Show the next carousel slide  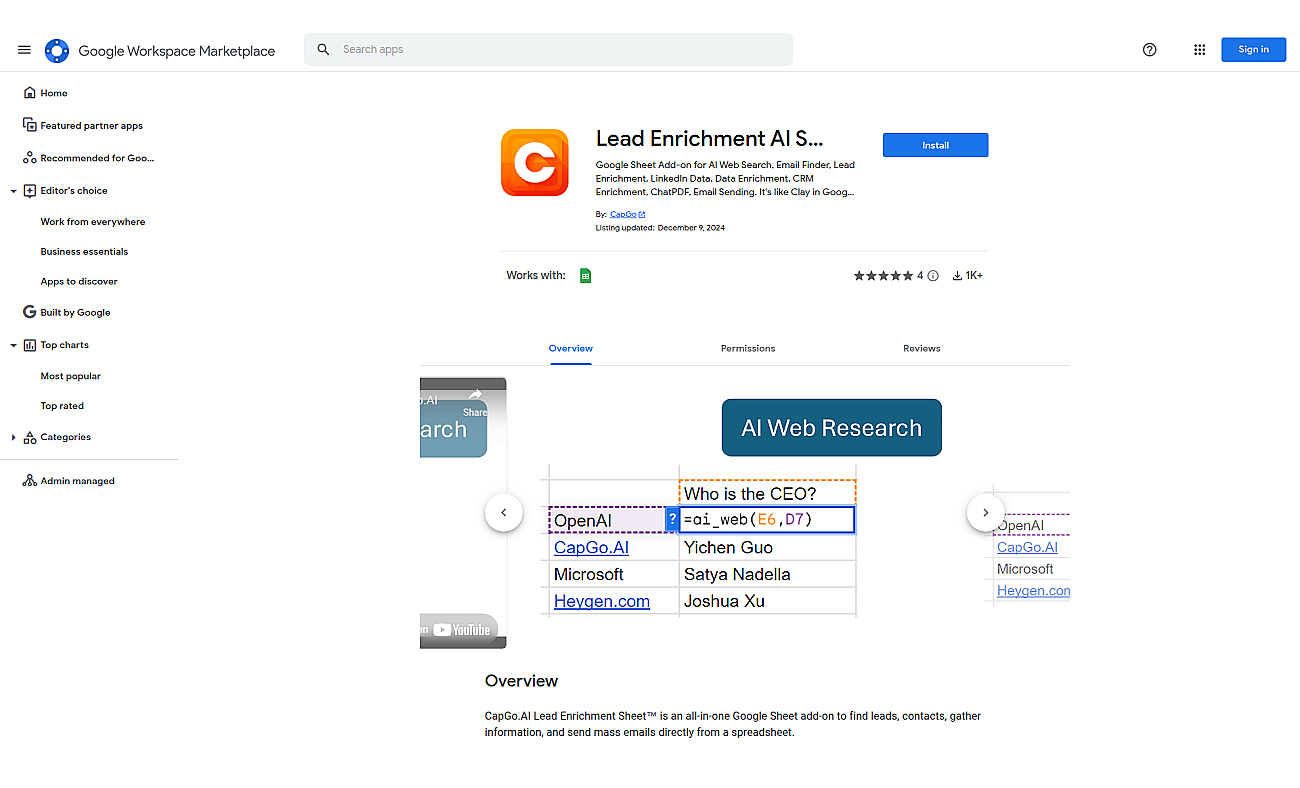[x=985, y=512]
